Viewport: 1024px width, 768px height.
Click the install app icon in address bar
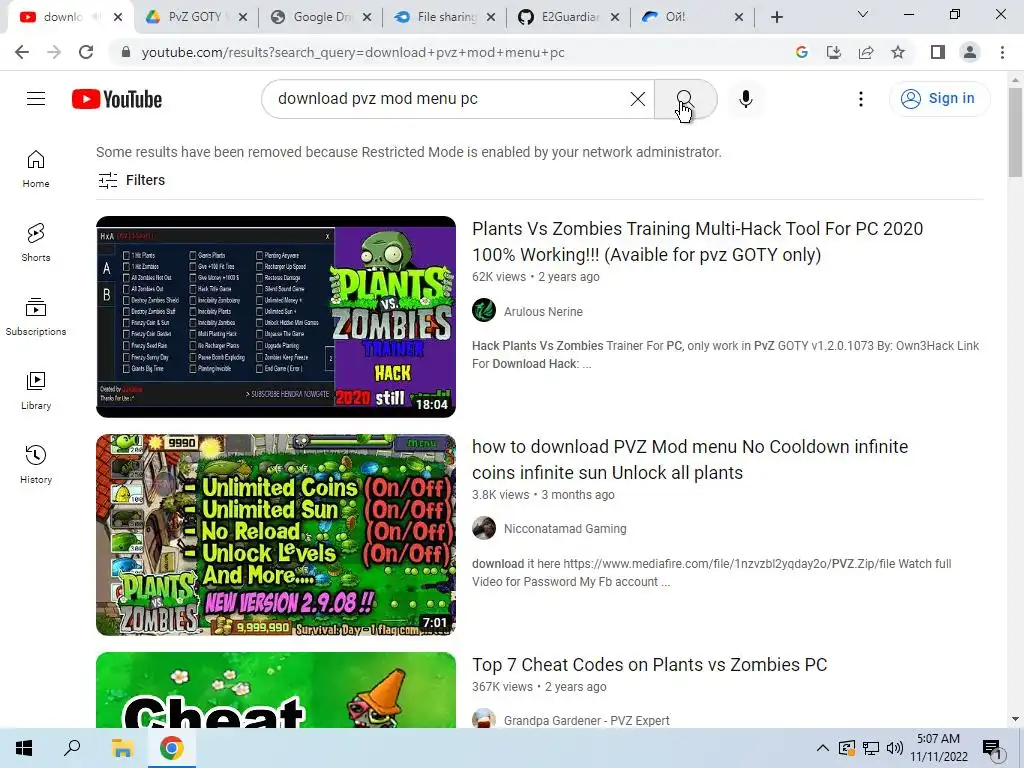[x=833, y=52]
